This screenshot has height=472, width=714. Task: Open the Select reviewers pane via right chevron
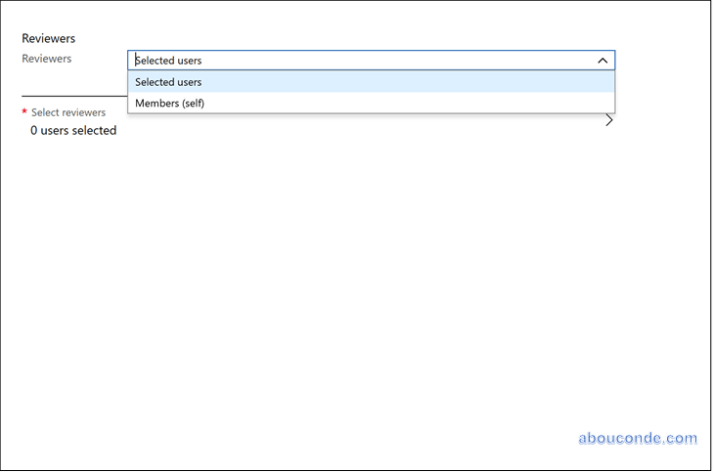point(609,121)
